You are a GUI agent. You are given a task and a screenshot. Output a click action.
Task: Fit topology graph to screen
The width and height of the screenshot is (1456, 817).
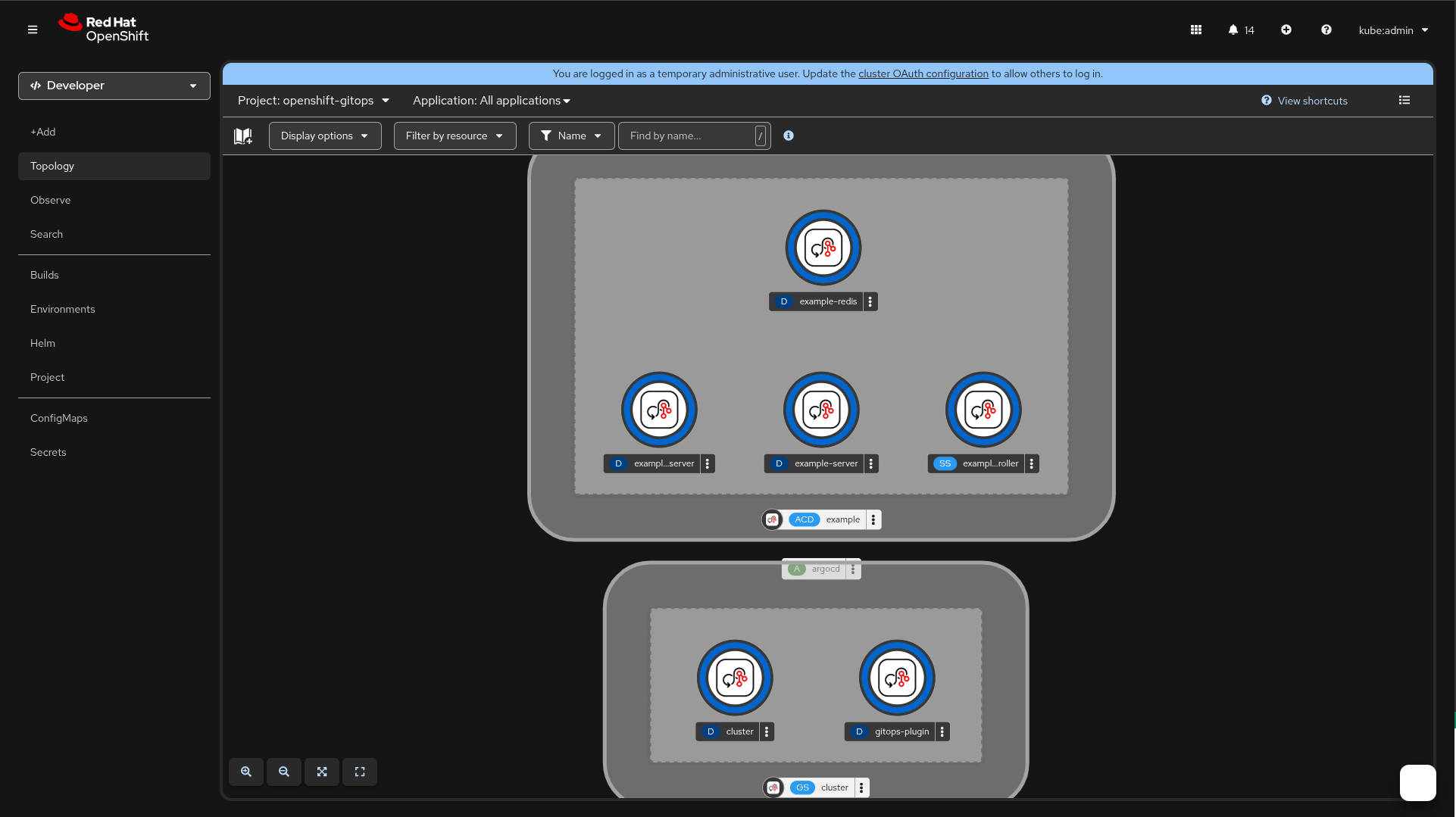322,772
